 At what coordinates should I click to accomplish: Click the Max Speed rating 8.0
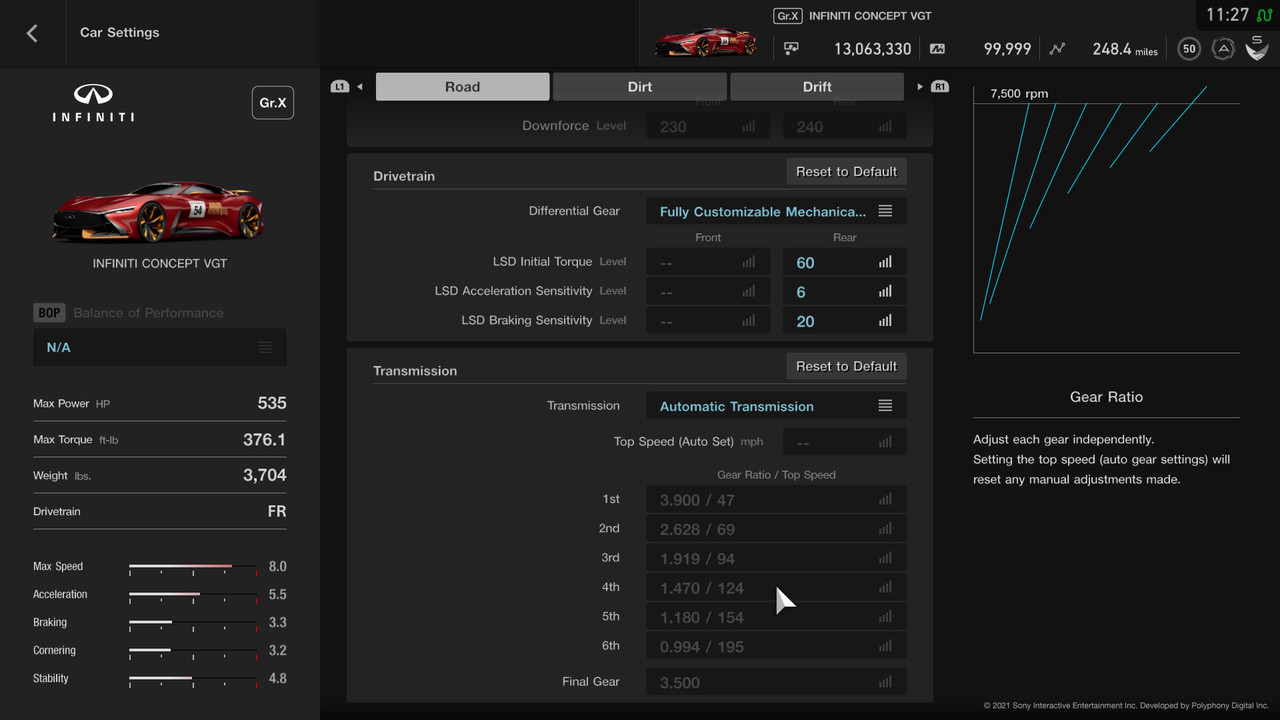pos(277,567)
